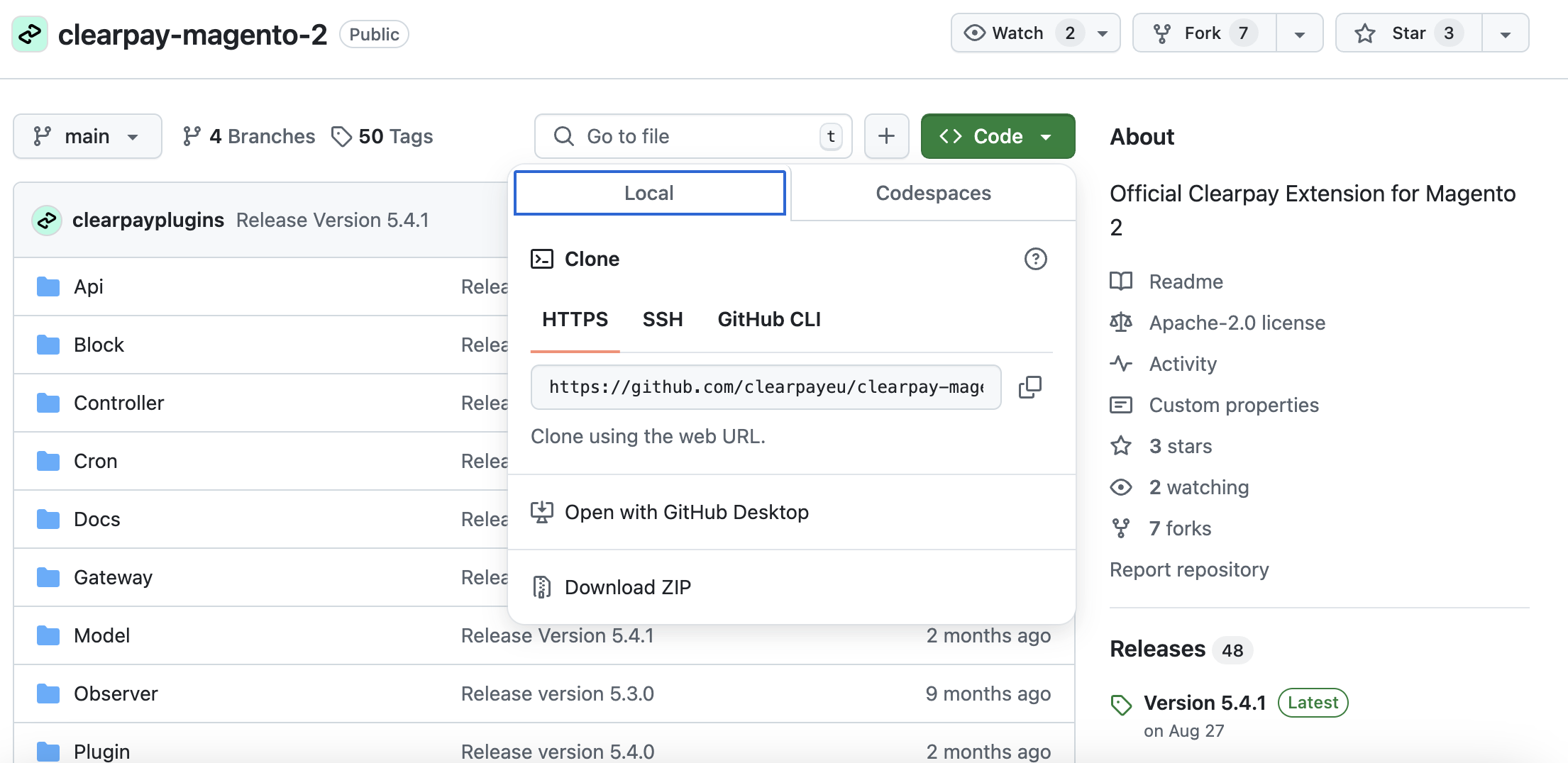
Task: Select the SSH clone method tab
Action: (662, 319)
